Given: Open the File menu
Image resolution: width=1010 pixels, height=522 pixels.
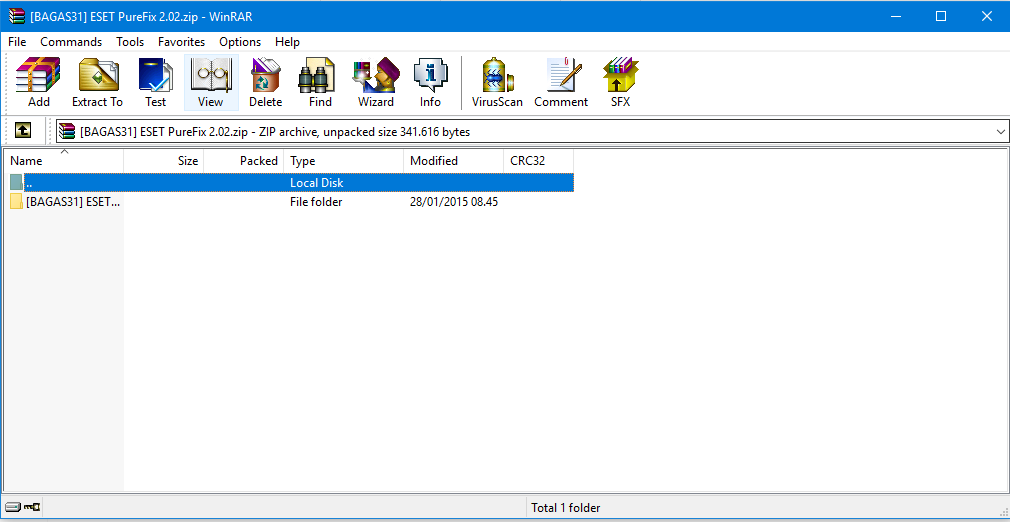Looking at the screenshot, I should (x=17, y=42).
